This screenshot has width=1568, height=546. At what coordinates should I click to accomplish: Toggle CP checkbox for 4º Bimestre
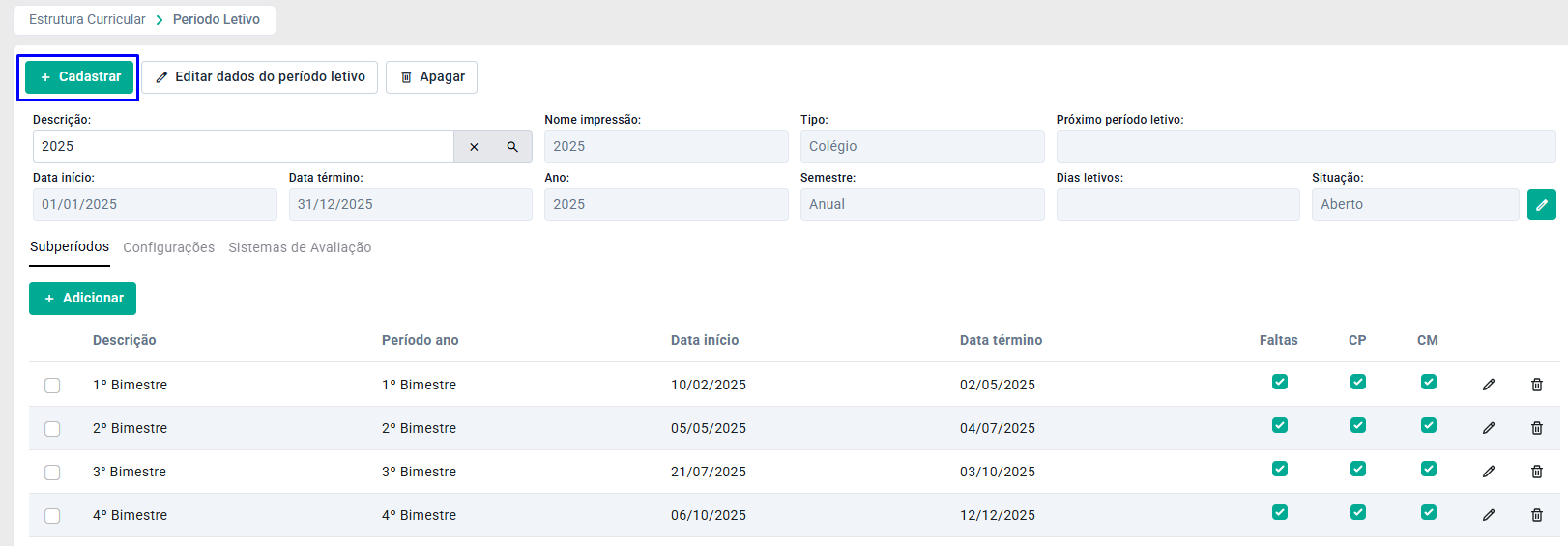[x=1358, y=512]
